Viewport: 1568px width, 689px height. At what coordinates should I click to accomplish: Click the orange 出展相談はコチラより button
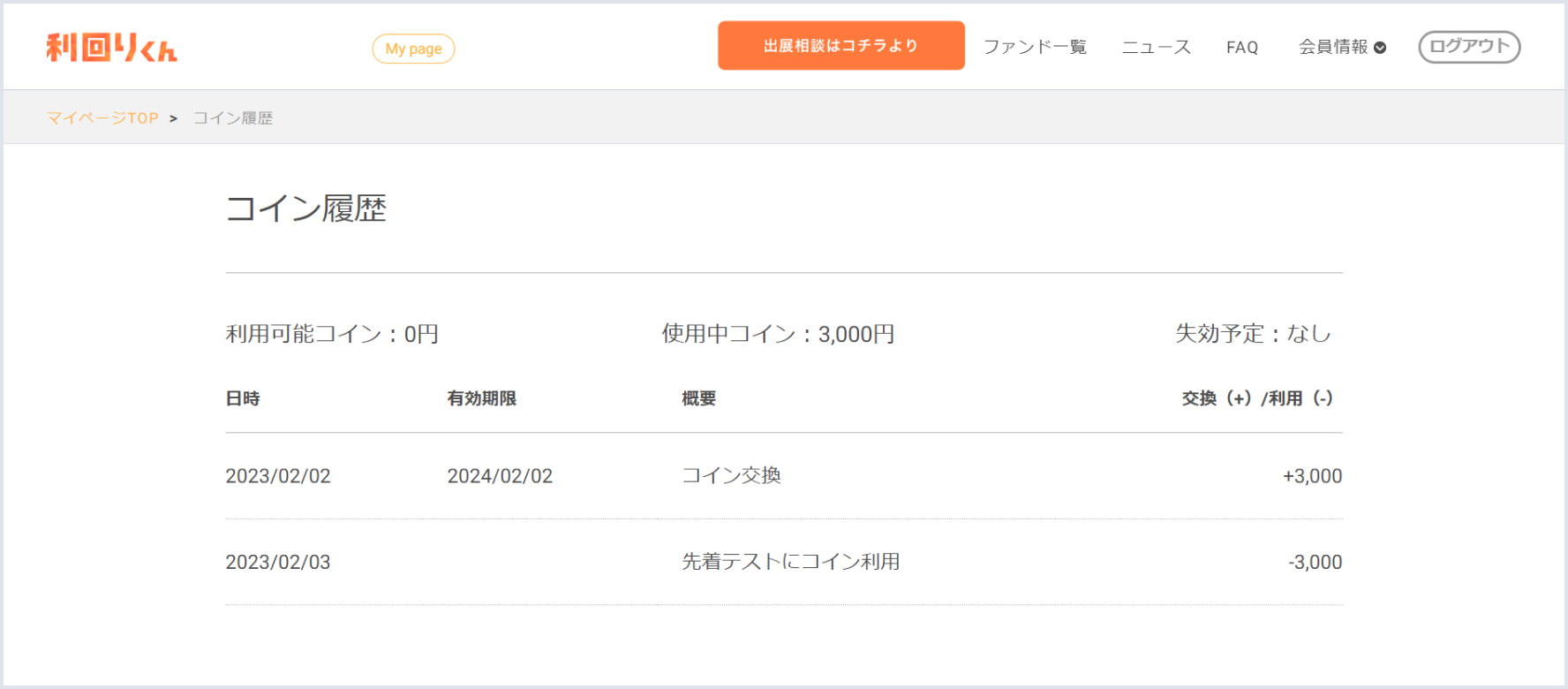pyautogui.click(x=841, y=46)
